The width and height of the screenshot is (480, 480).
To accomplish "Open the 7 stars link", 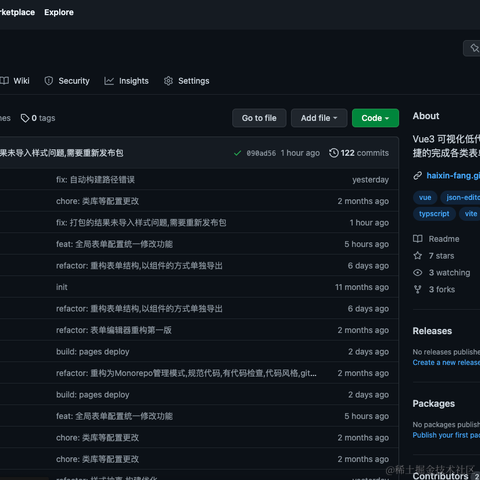I will [x=441, y=256].
